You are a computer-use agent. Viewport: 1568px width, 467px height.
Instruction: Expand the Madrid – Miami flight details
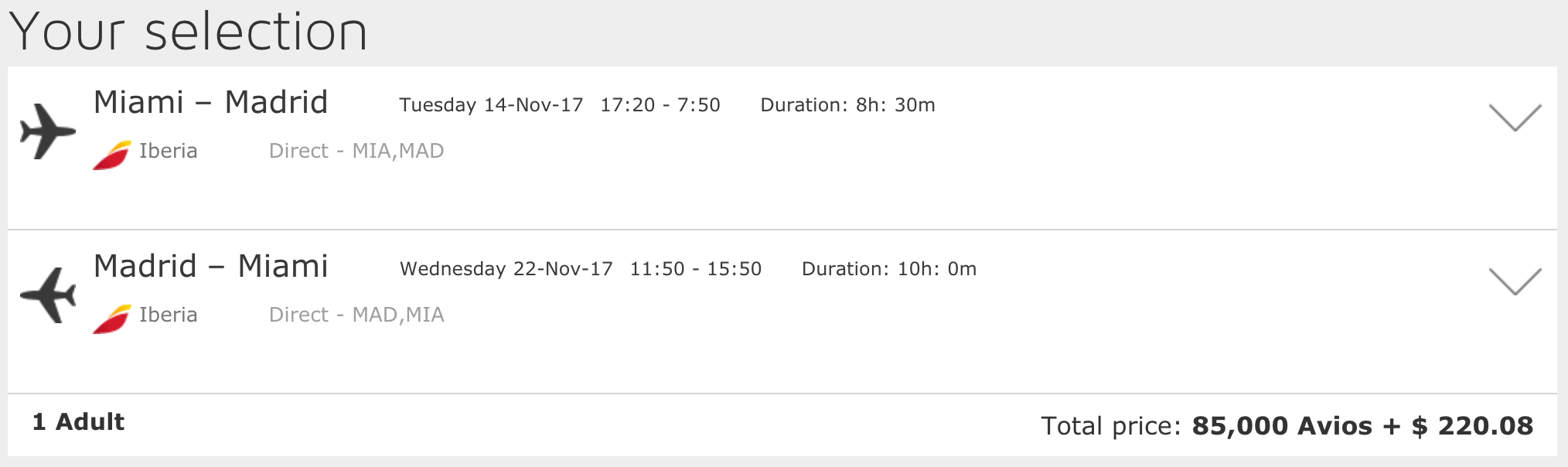[x=1515, y=281]
